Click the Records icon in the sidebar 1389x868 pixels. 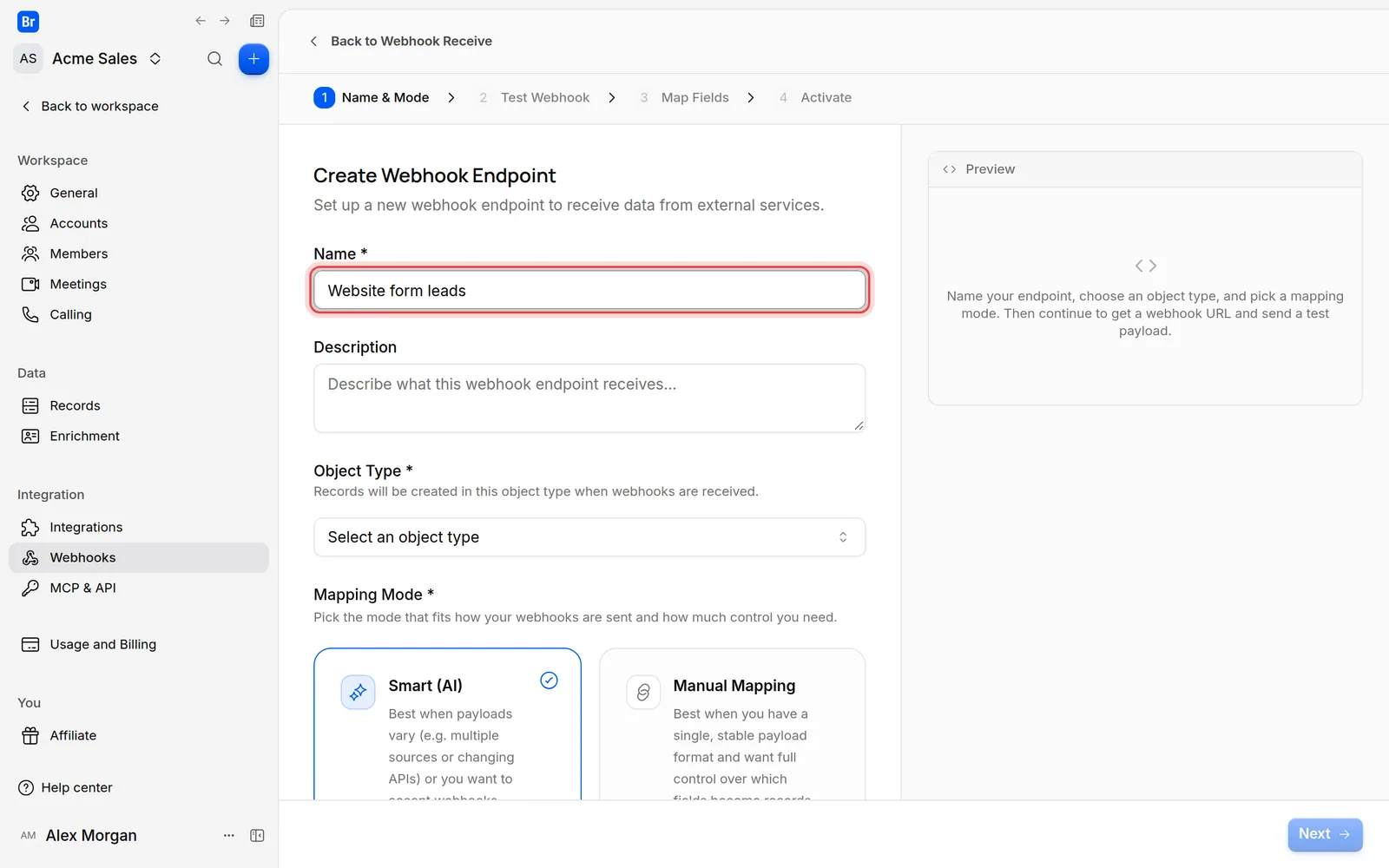(x=30, y=405)
